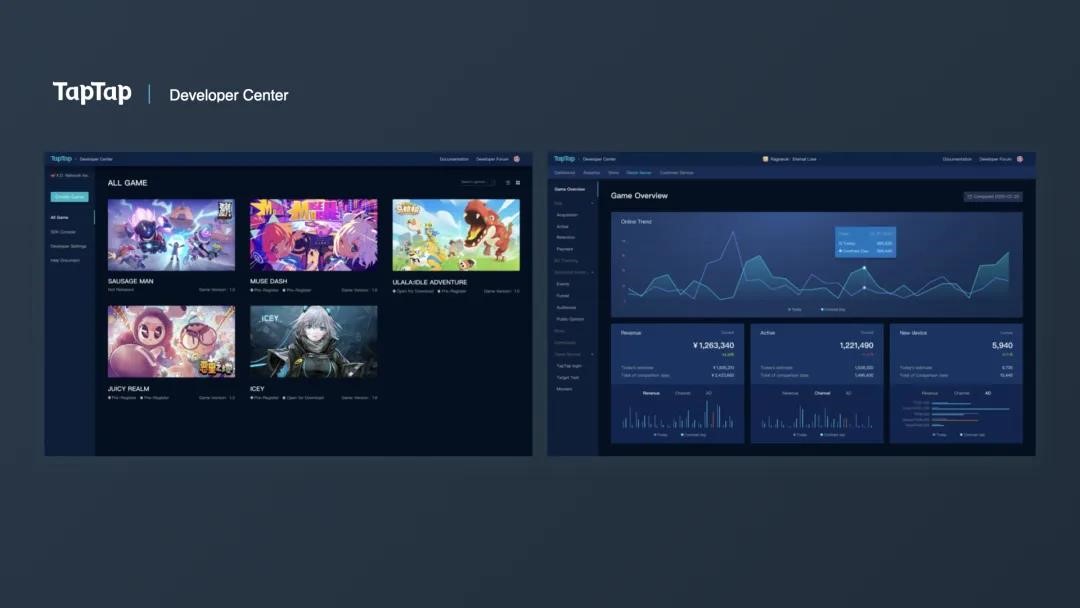Viewport: 1080px width, 608px height.
Task: Switch to grid view icon in All Game
Action: (x=518, y=182)
